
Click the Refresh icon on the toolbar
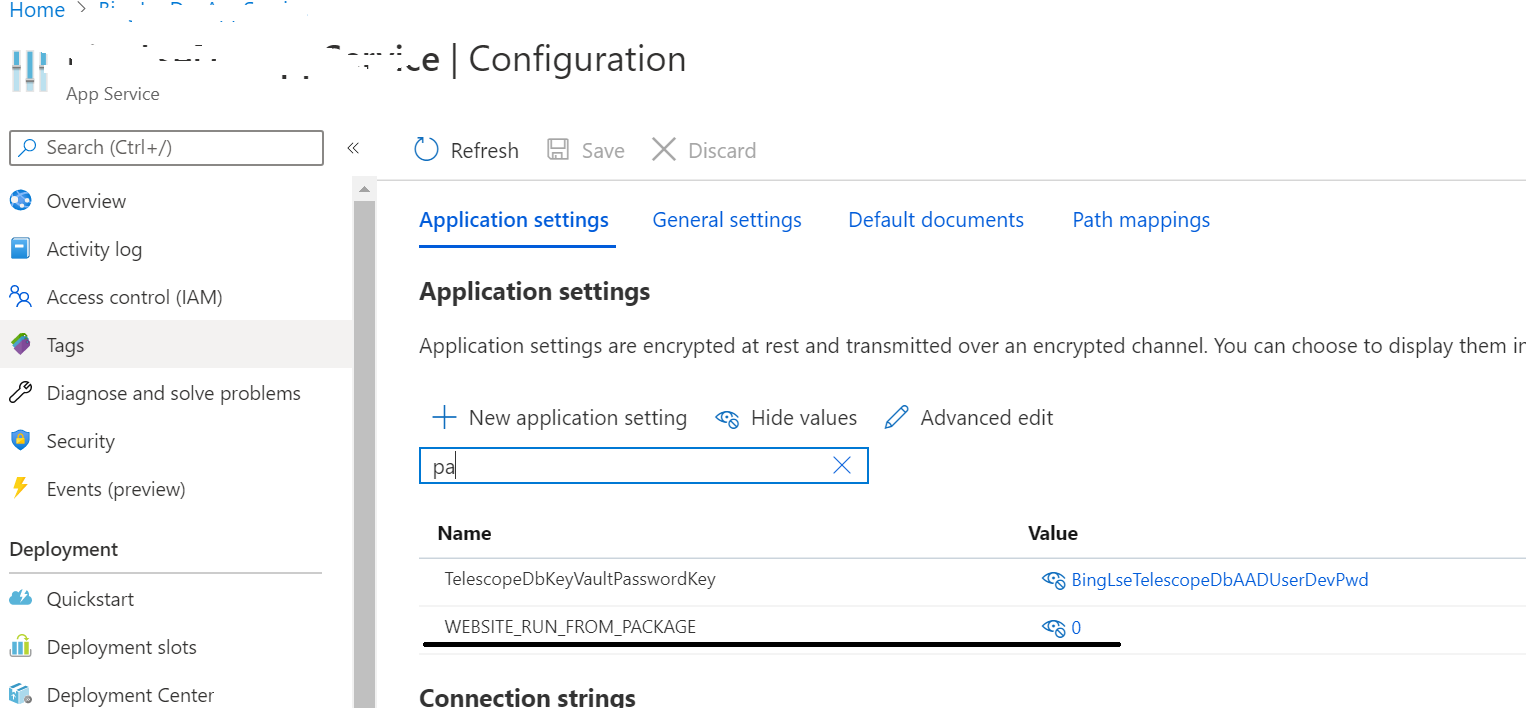click(x=425, y=148)
